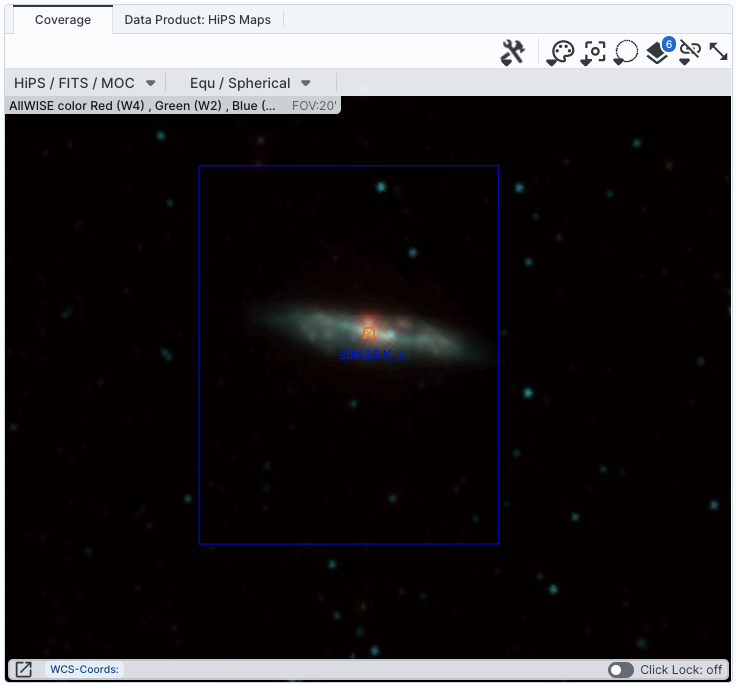The image size is (736, 685).
Task: Open the Equ / Spherical coordinate dropdown
Action: click(250, 83)
